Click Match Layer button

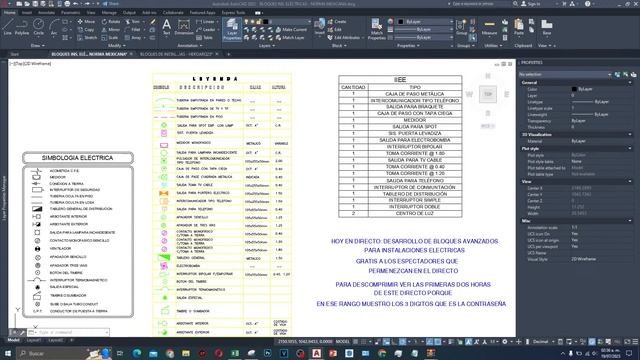pos(290,38)
